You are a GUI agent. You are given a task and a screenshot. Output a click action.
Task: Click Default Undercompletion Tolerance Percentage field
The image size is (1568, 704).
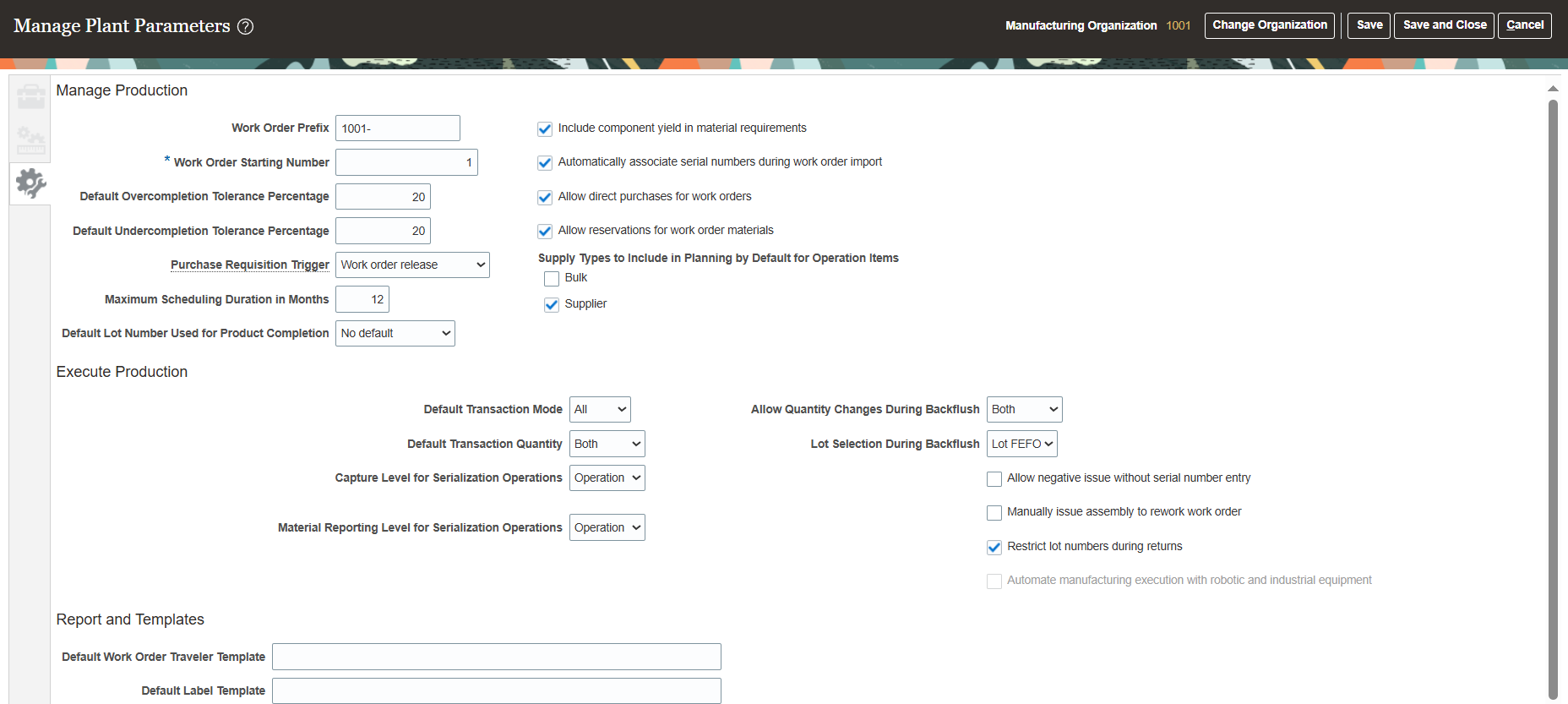pyautogui.click(x=383, y=231)
